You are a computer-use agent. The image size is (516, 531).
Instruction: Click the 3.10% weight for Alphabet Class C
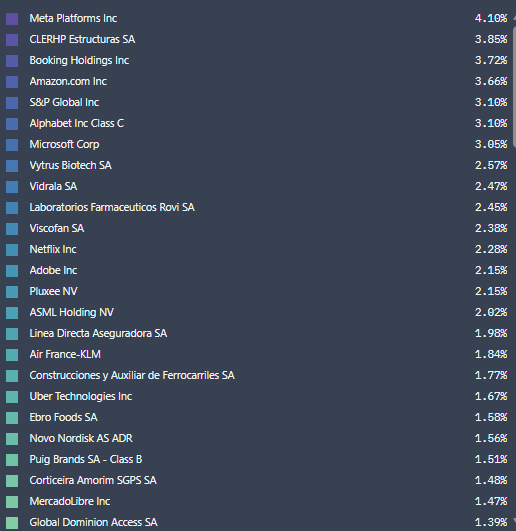491,123
